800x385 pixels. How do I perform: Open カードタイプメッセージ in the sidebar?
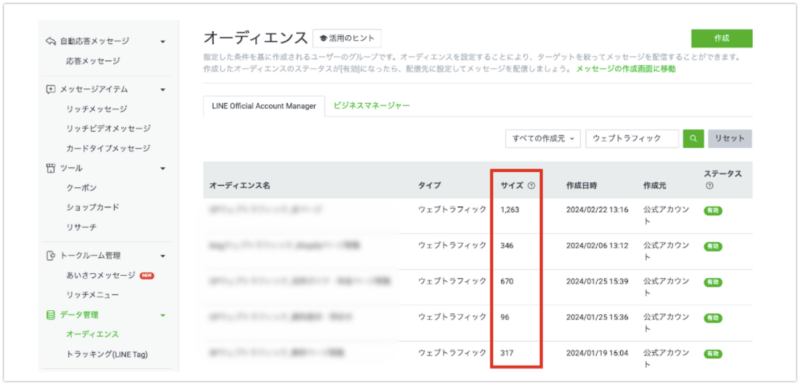[x=108, y=148]
